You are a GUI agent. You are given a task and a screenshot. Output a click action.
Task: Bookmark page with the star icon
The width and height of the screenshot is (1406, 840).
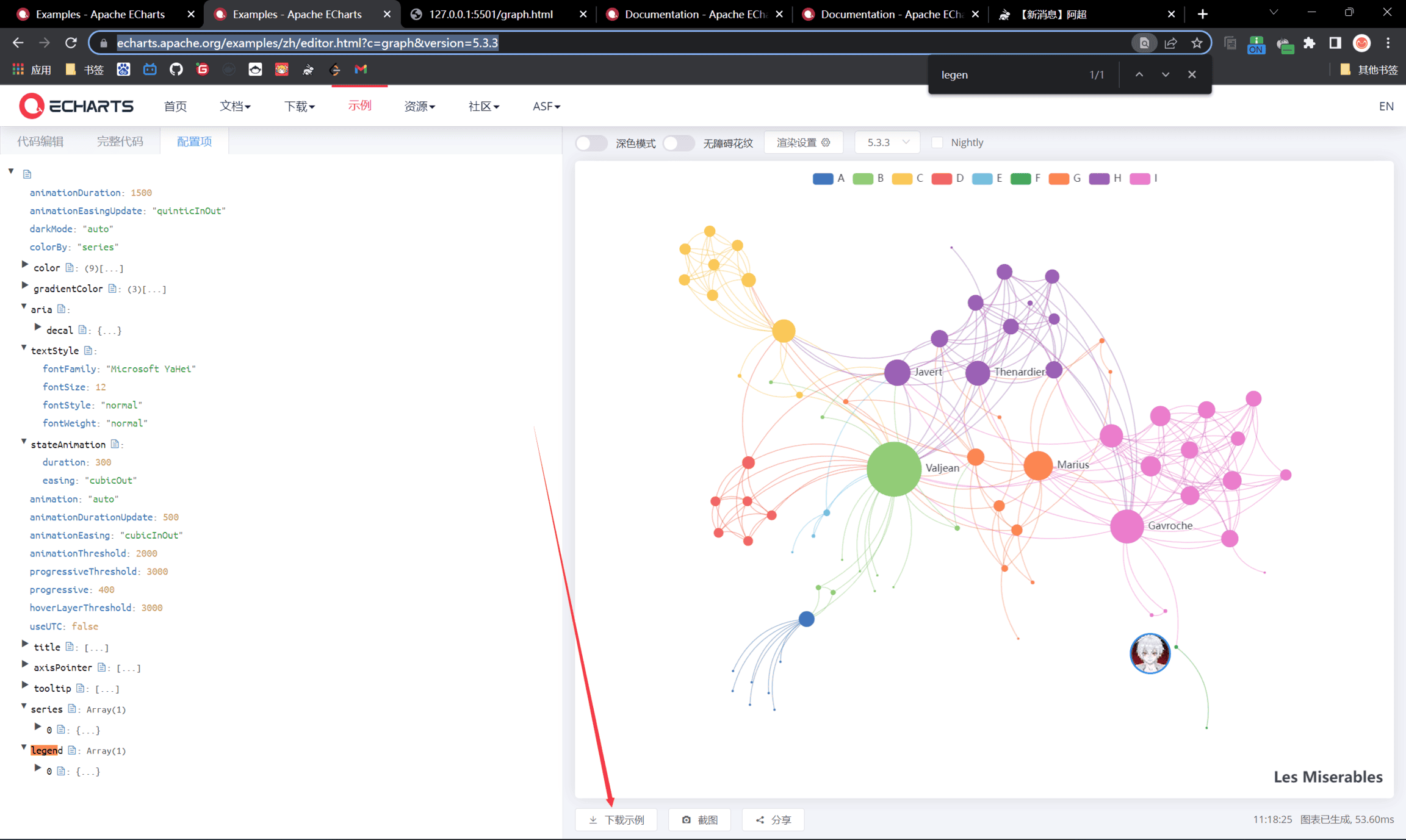click(1197, 43)
